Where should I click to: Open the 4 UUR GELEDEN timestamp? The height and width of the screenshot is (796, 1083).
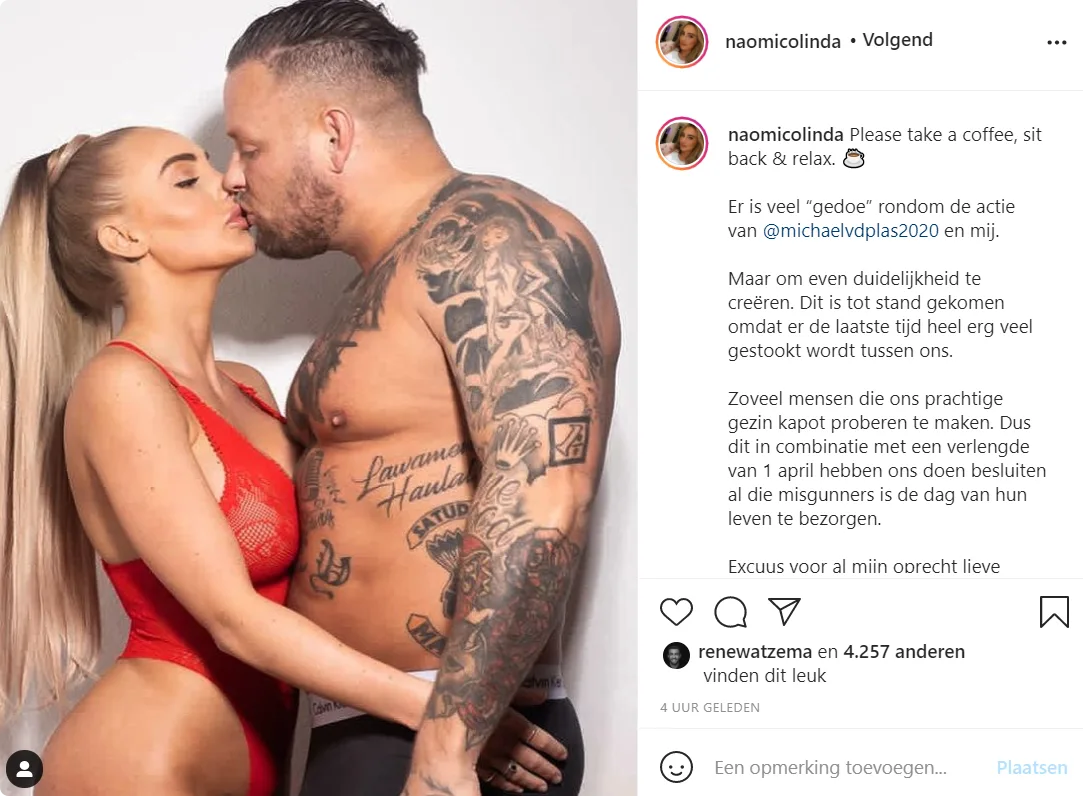(710, 708)
